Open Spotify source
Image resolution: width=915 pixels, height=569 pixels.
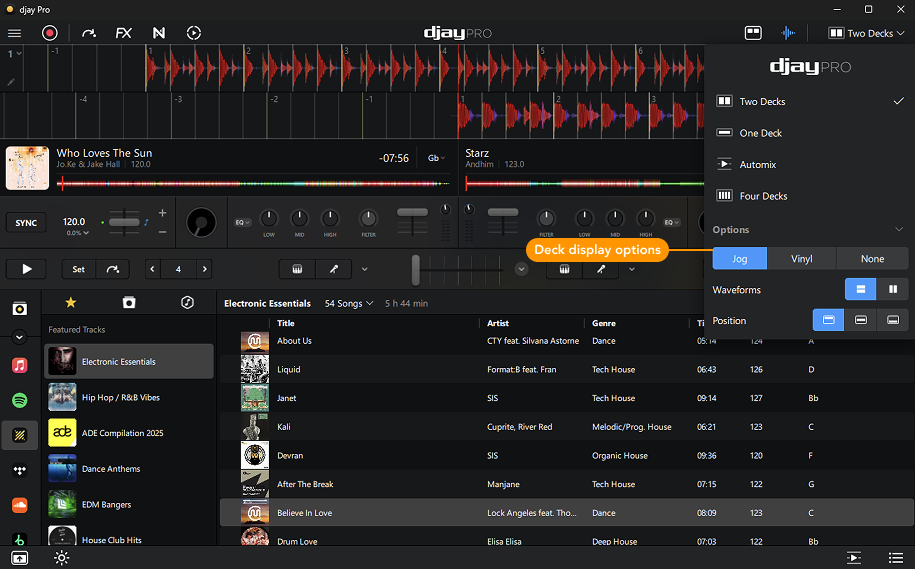pyautogui.click(x=19, y=400)
